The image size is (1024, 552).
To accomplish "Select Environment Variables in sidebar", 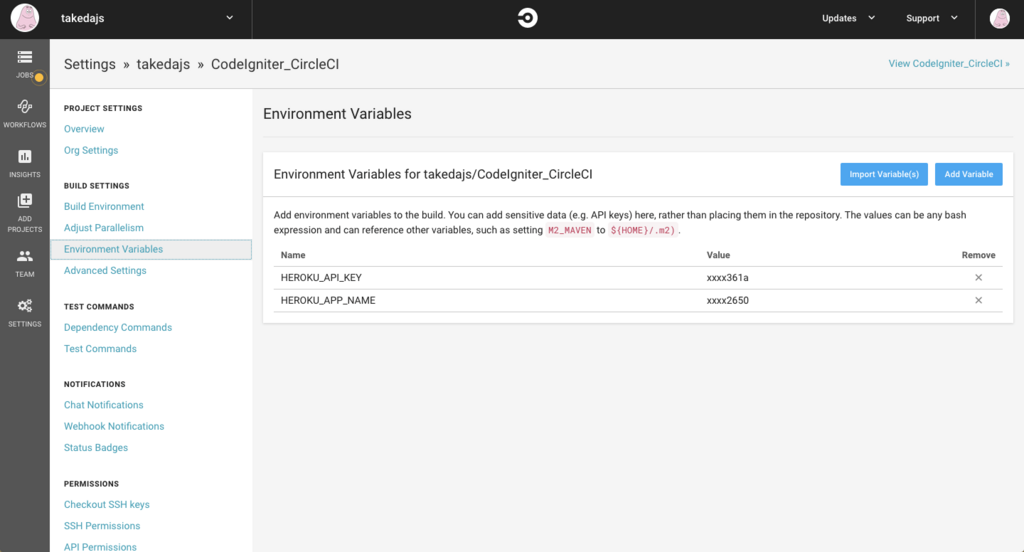I will 151,250.
